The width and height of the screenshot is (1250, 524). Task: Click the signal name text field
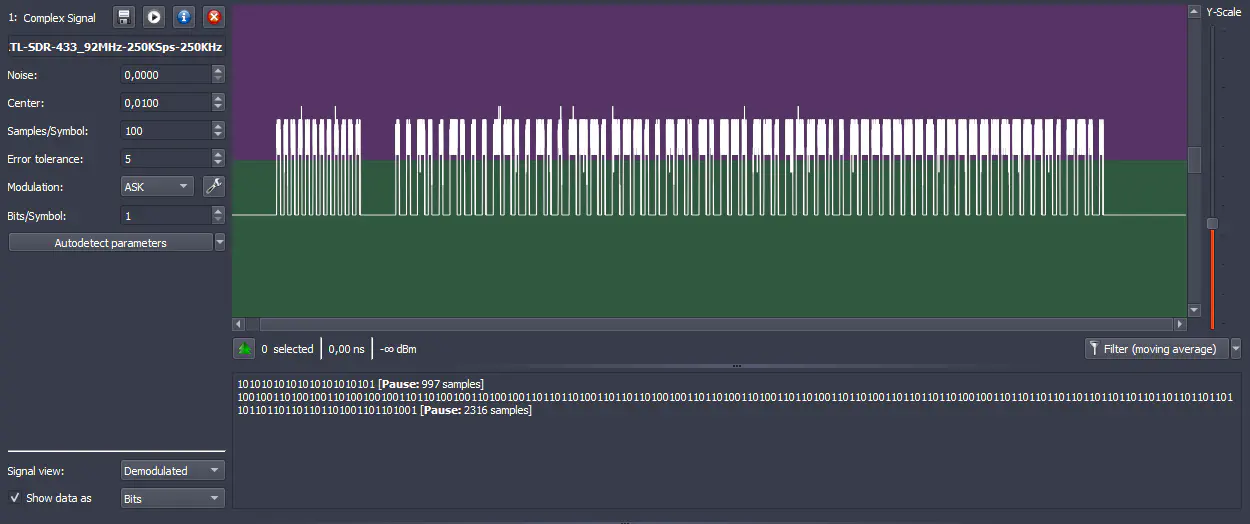(x=116, y=47)
